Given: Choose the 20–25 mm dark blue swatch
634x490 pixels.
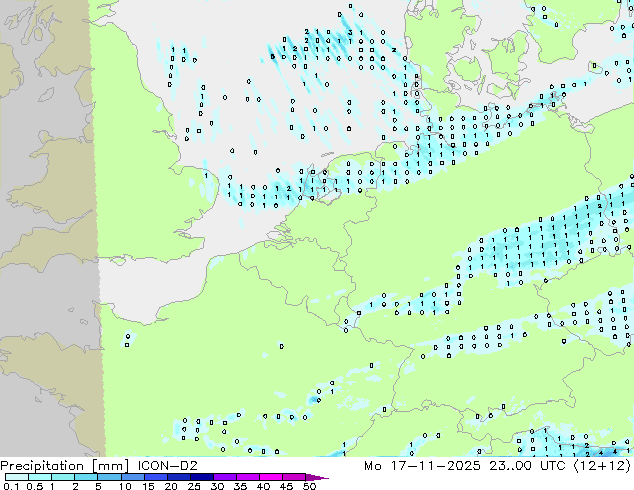Looking at the screenshot, I should click(178, 477).
